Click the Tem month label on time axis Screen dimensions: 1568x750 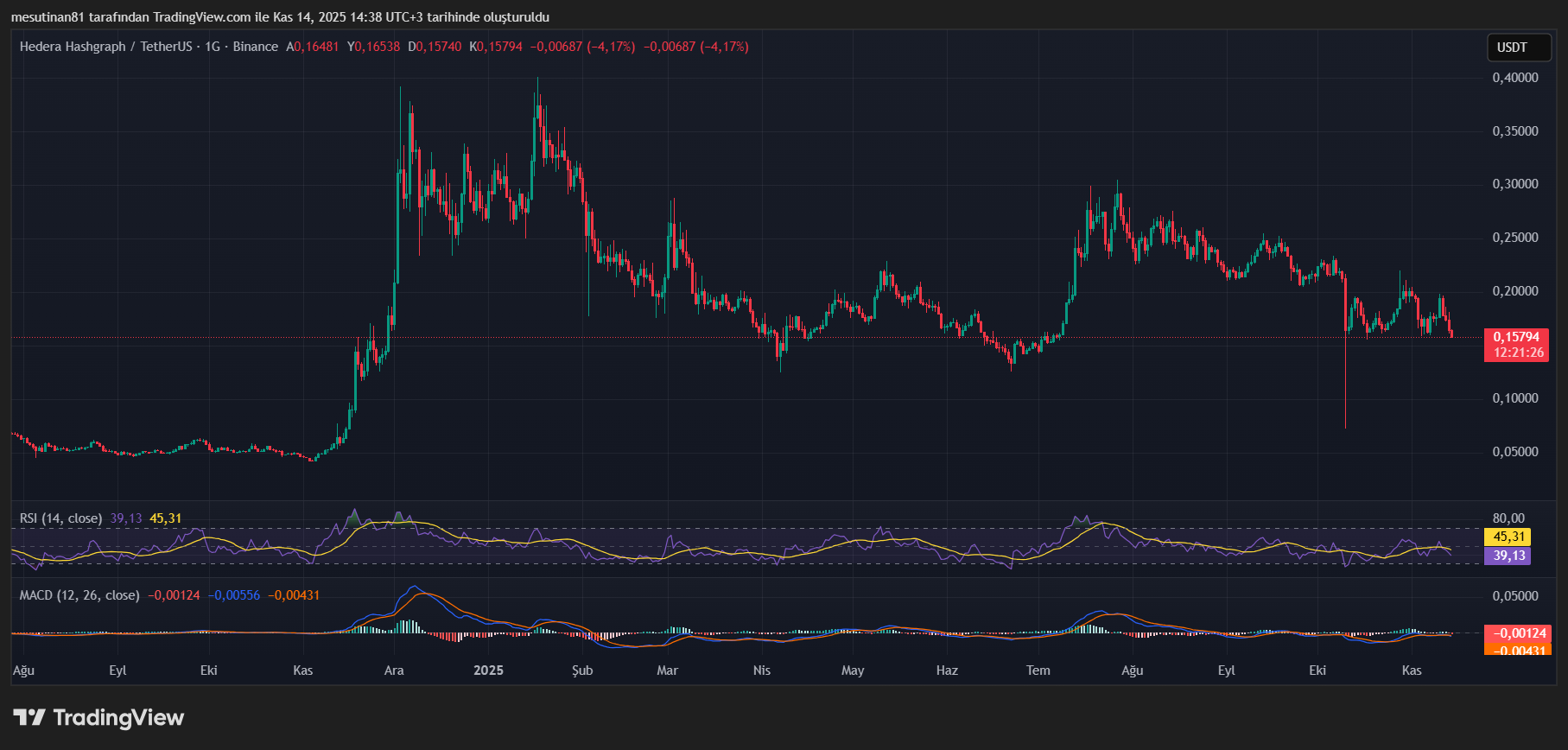point(1038,671)
